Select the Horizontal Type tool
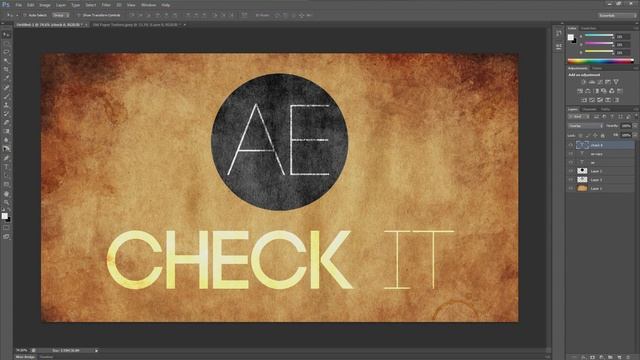Screen dimensions: 640x360 tap(6, 167)
